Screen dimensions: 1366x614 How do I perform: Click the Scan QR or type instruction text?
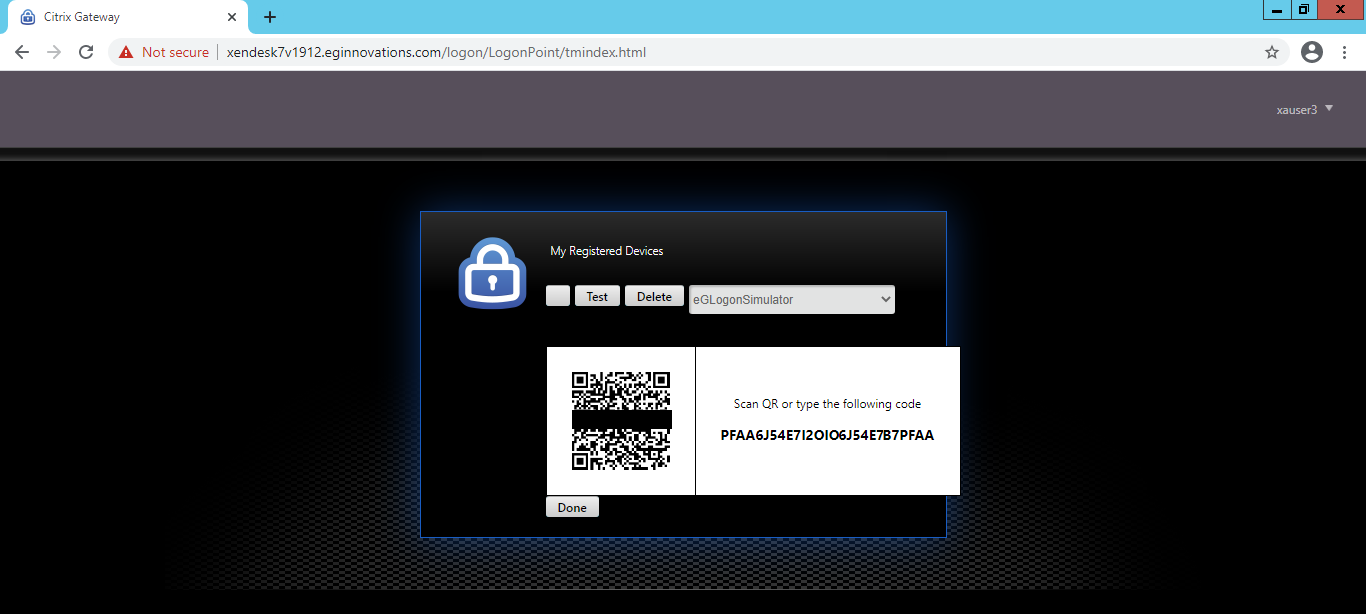coord(827,404)
